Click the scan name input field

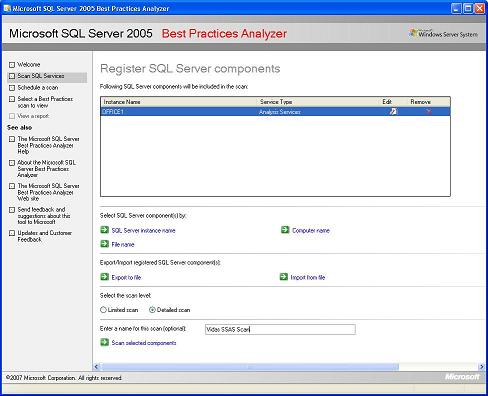280,329
